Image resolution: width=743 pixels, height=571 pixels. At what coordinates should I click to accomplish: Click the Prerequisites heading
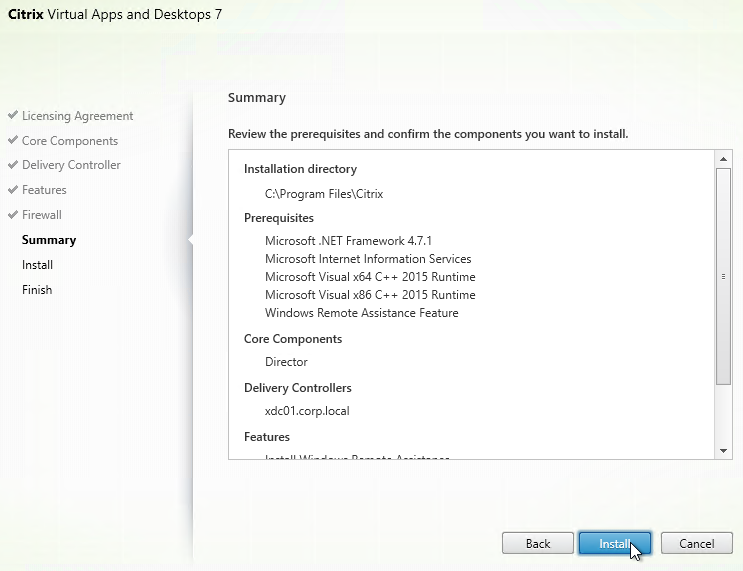point(279,218)
